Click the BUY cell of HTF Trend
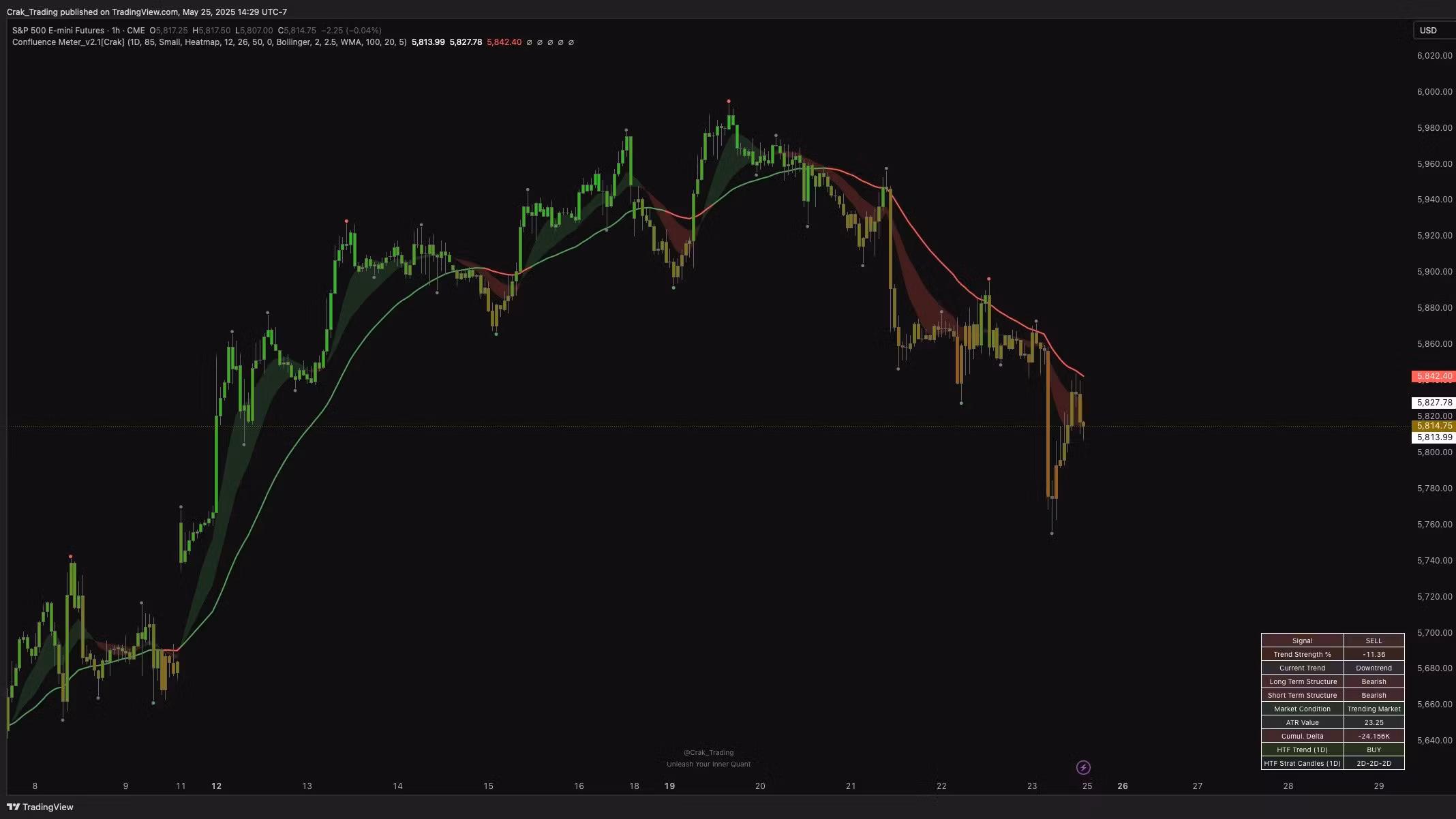The height and width of the screenshot is (819, 1456). click(x=1374, y=750)
